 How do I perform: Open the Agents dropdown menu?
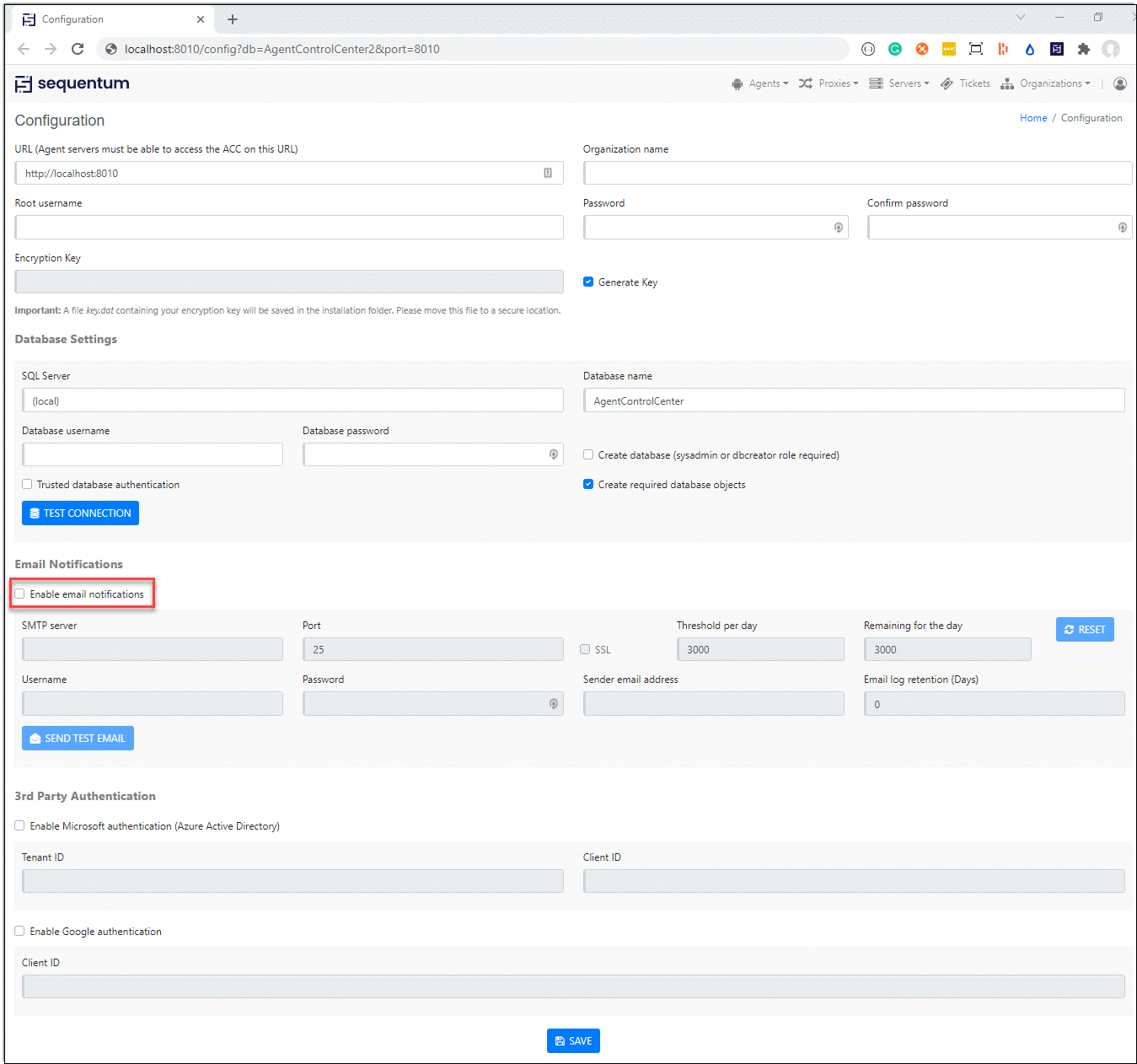765,83
